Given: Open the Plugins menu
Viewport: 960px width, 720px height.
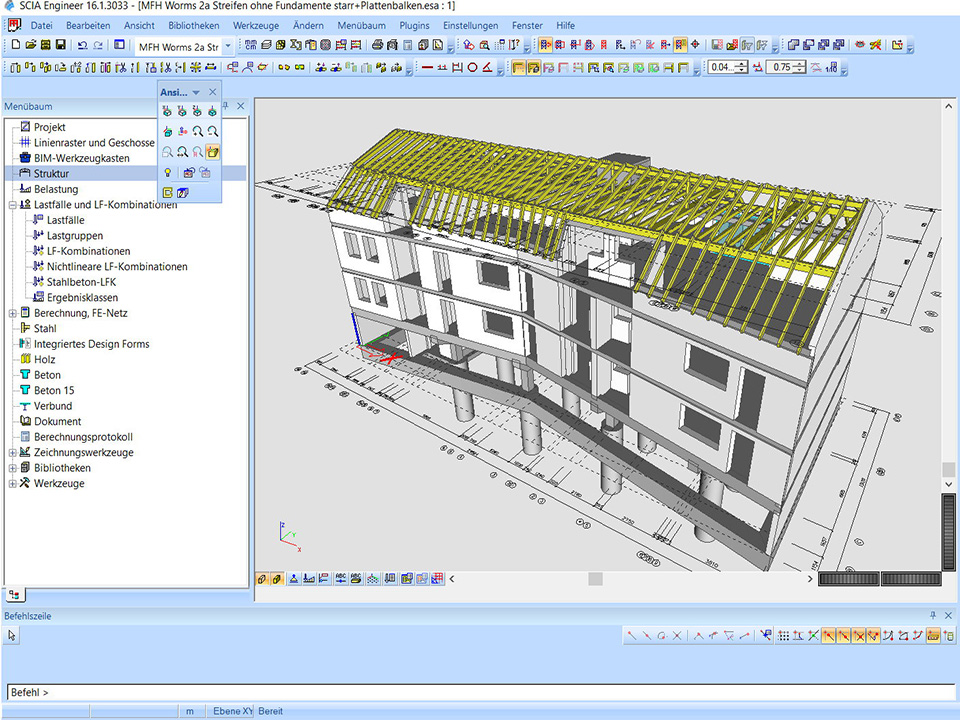Looking at the screenshot, I should [413, 25].
